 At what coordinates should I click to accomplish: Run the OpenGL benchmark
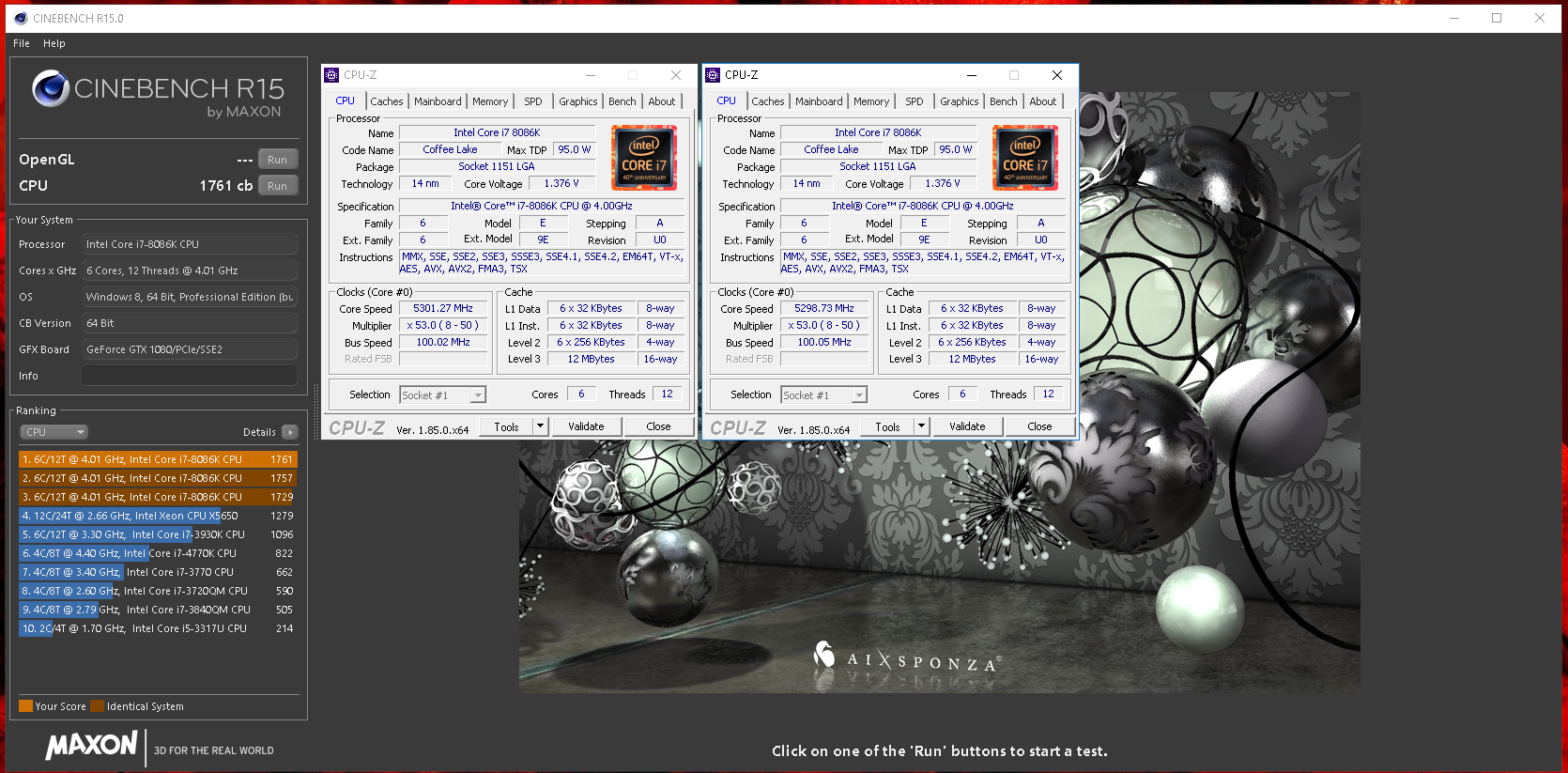coord(277,160)
